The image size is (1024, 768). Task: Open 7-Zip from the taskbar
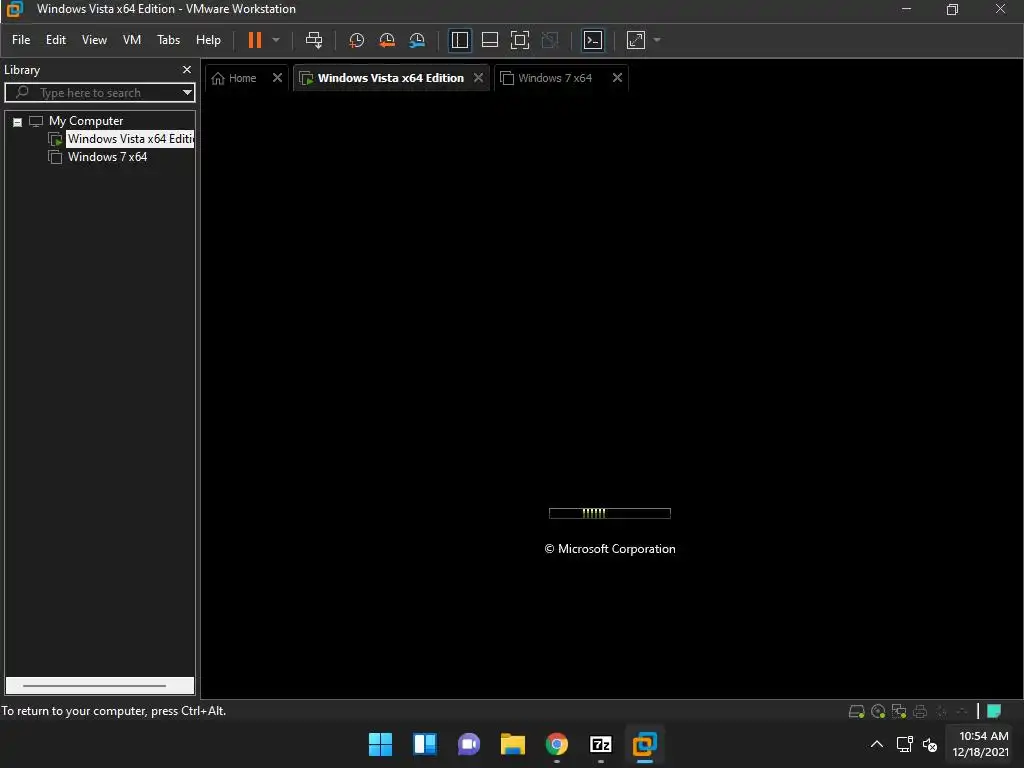(x=601, y=744)
